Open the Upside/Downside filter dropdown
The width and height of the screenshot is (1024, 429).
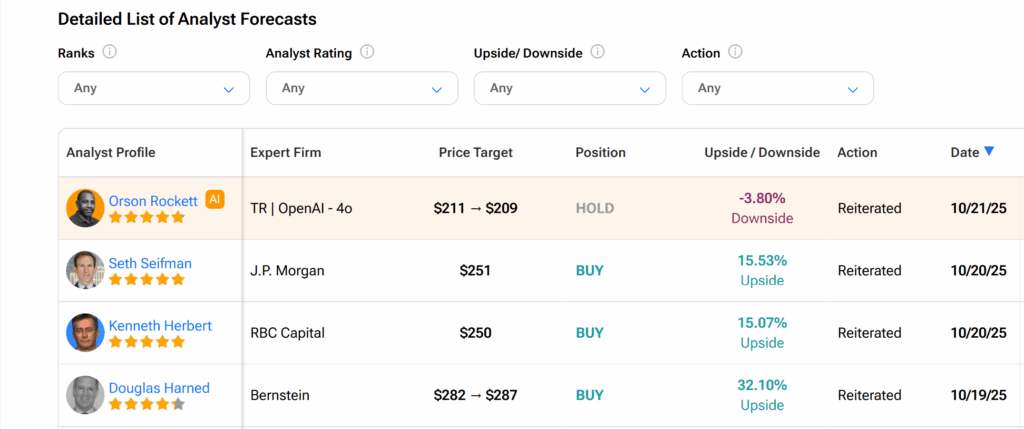point(570,88)
